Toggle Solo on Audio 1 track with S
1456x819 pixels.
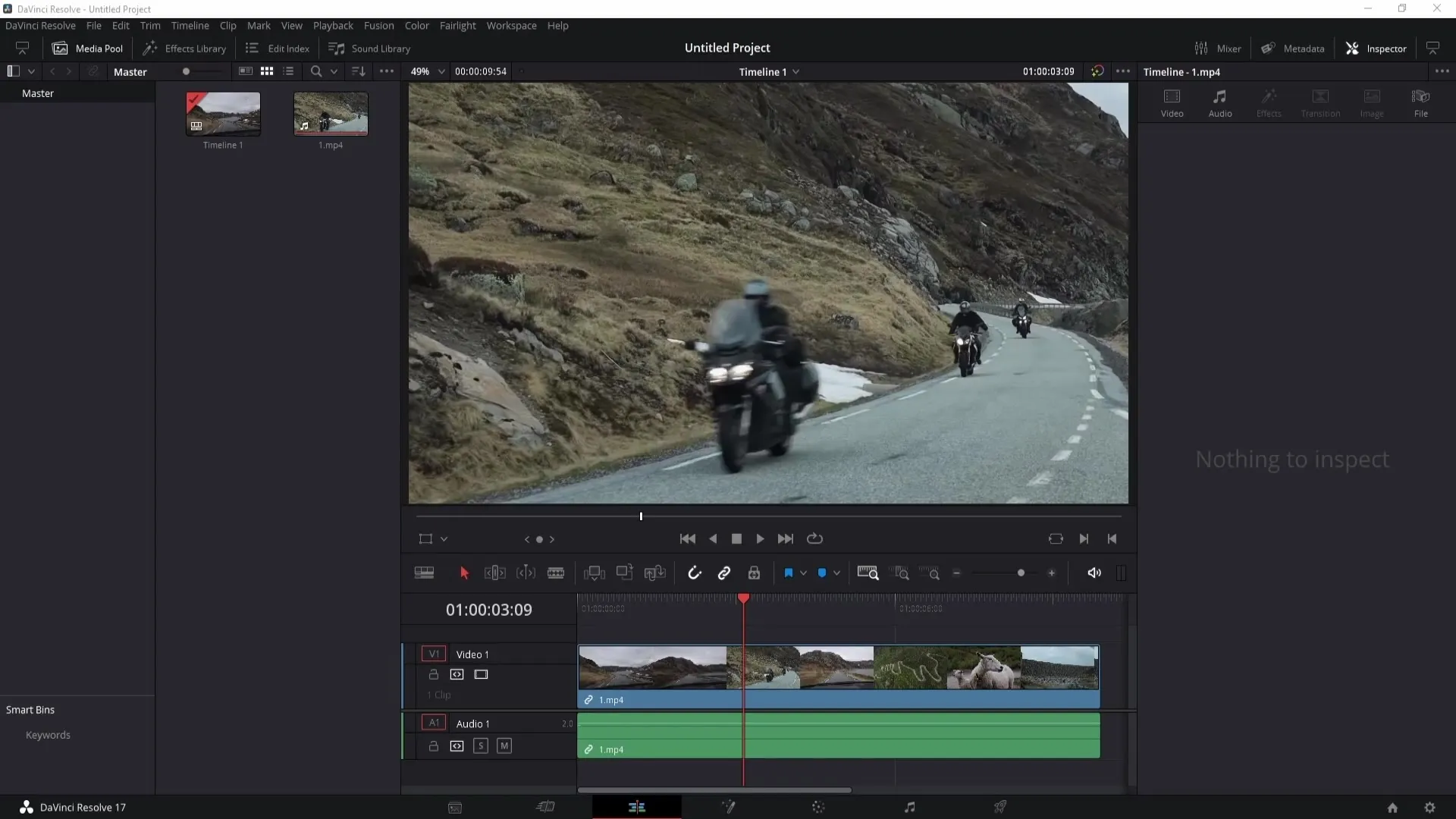pyautogui.click(x=481, y=746)
